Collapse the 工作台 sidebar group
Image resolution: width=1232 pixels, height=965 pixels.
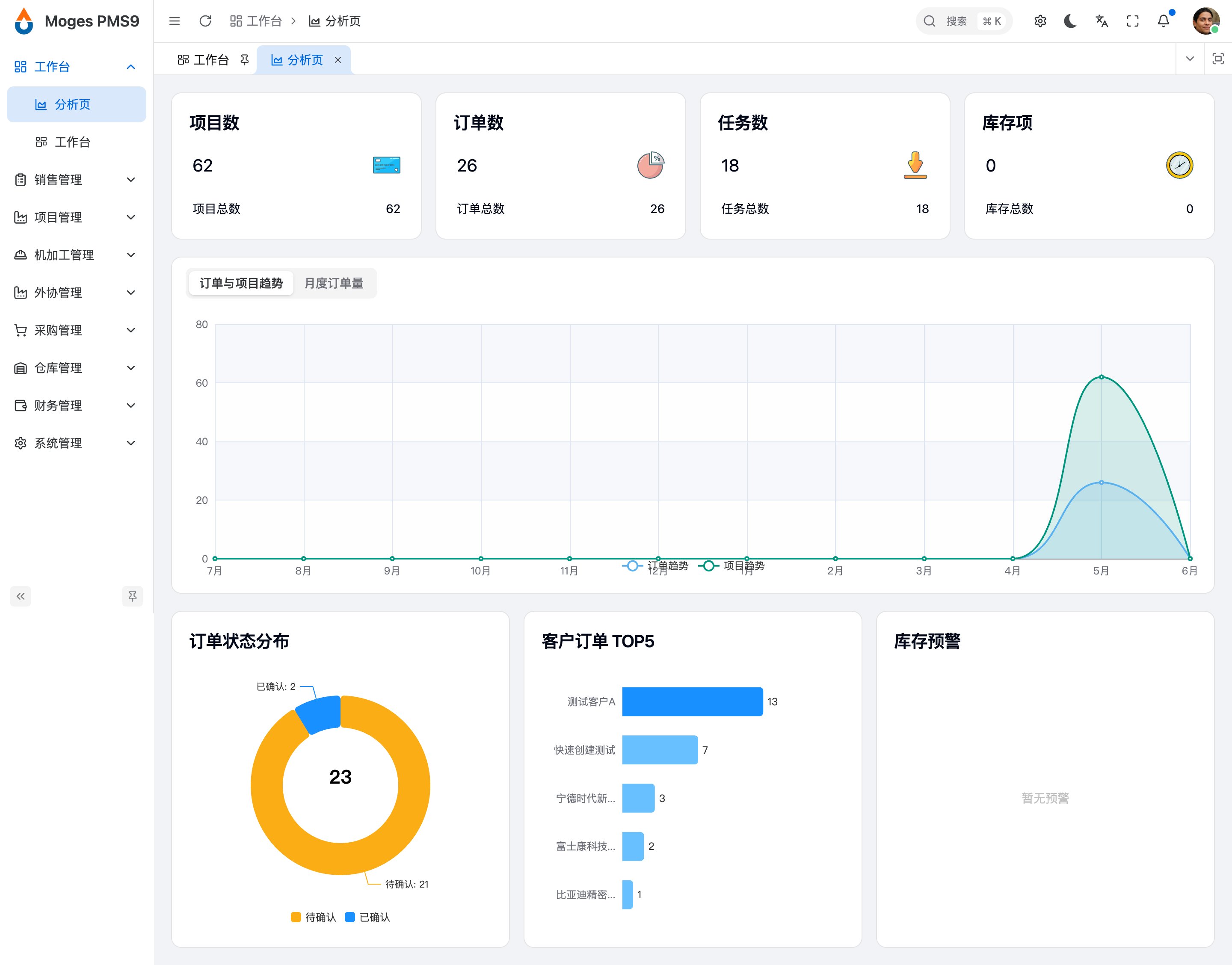(76, 67)
